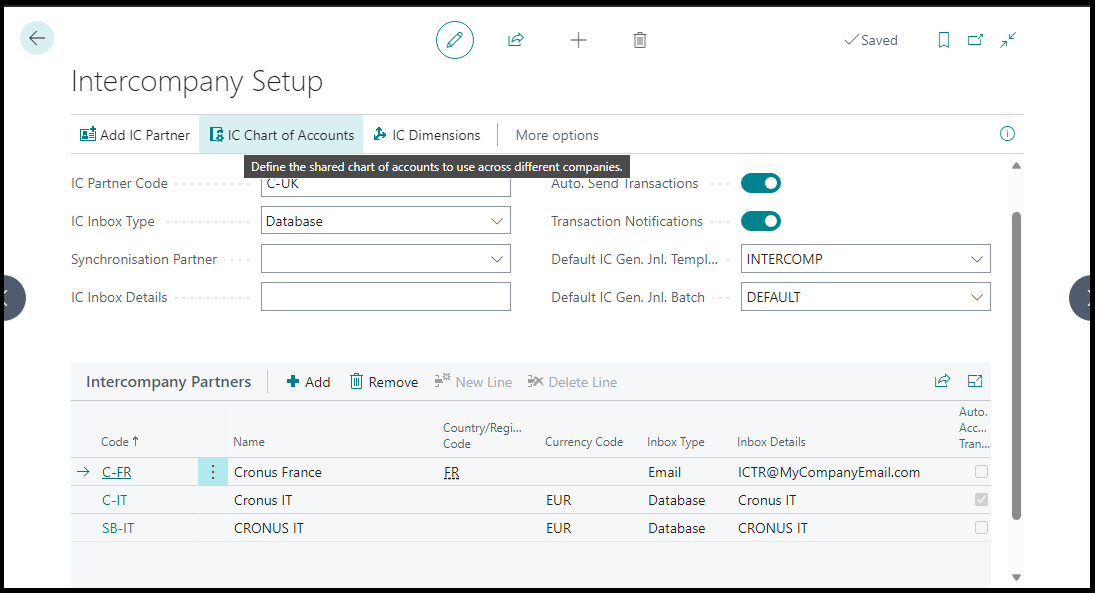Screen dimensions: 1095x593
Task: Expand the IC Inbox Type dropdown
Action: click(497, 221)
